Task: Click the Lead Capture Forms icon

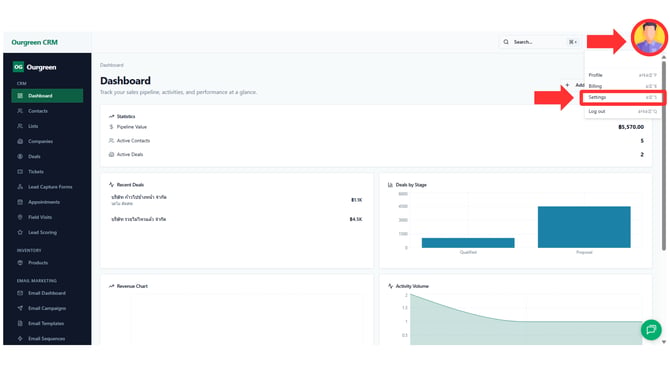Action: [20, 187]
